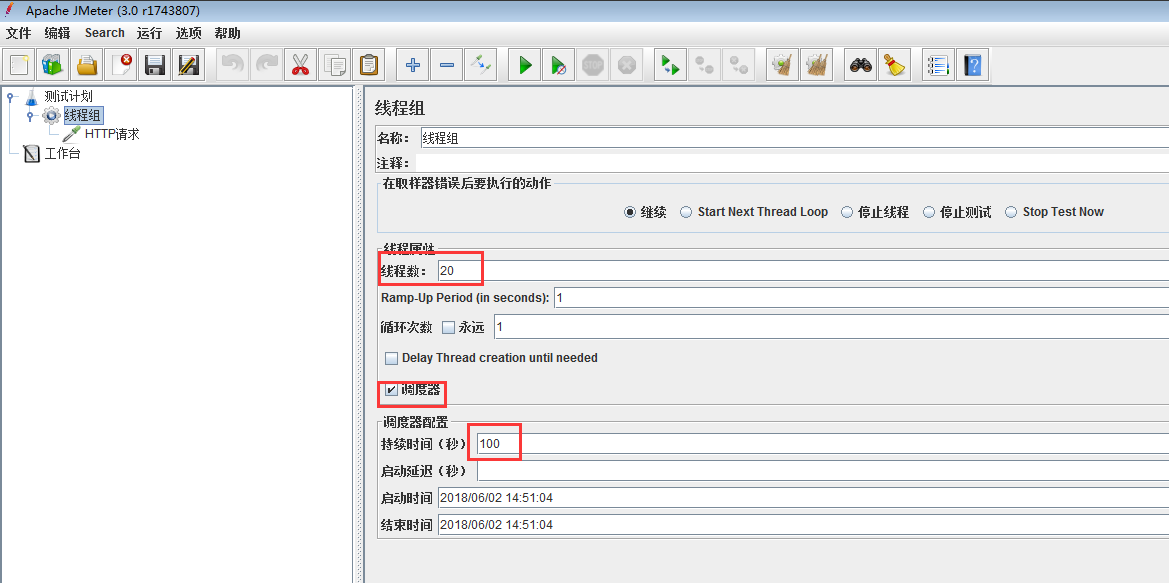Screen dimensions: 1169x583
Task: Click the 线程数 field showing 20
Action: [803, 271]
